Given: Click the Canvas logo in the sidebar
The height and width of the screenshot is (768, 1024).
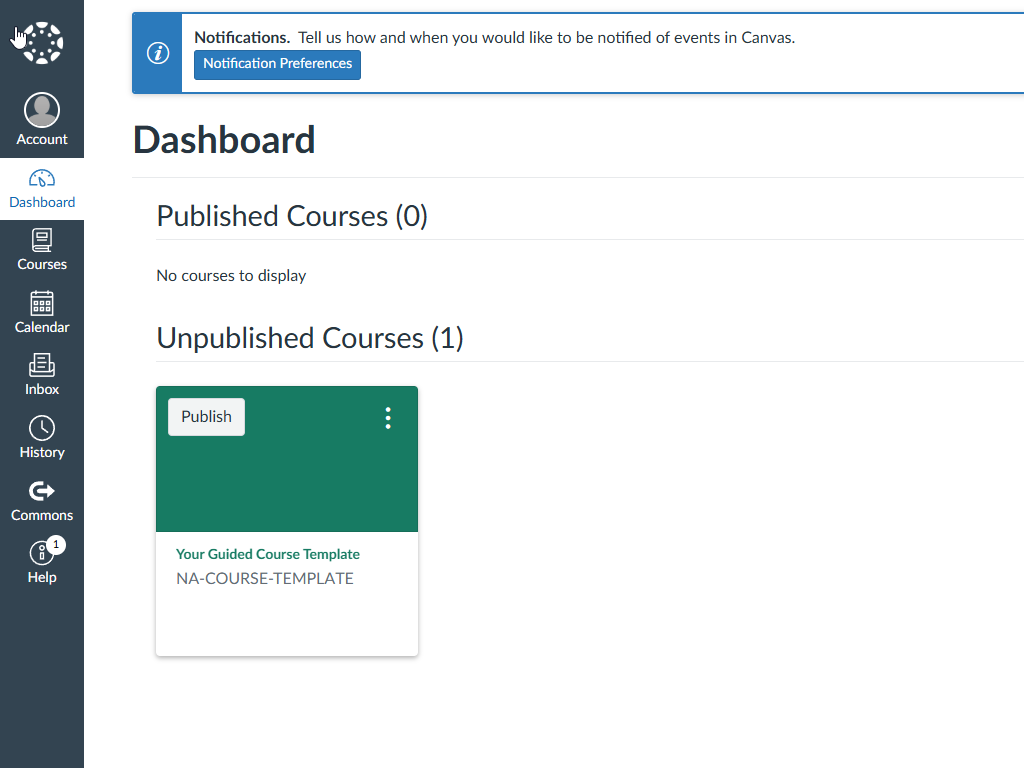Looking at the screenshot, I should click(42, 42).
